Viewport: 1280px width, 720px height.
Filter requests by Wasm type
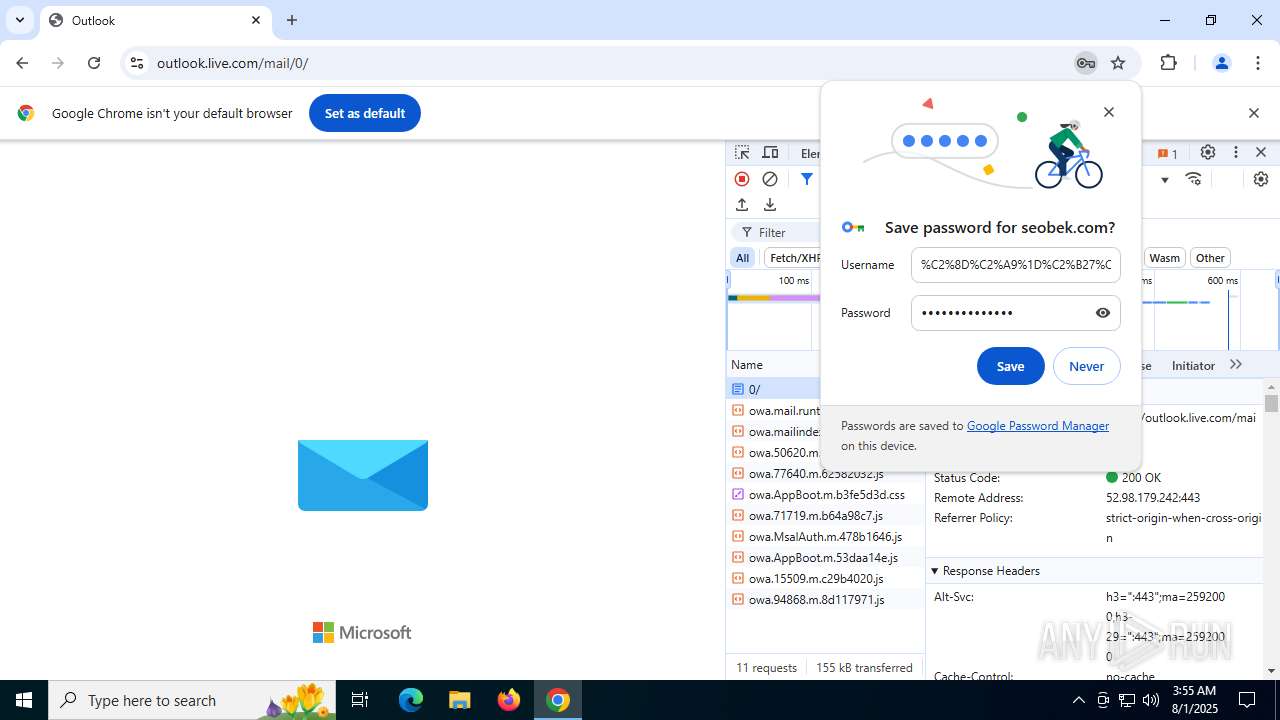pos(1164,258)
